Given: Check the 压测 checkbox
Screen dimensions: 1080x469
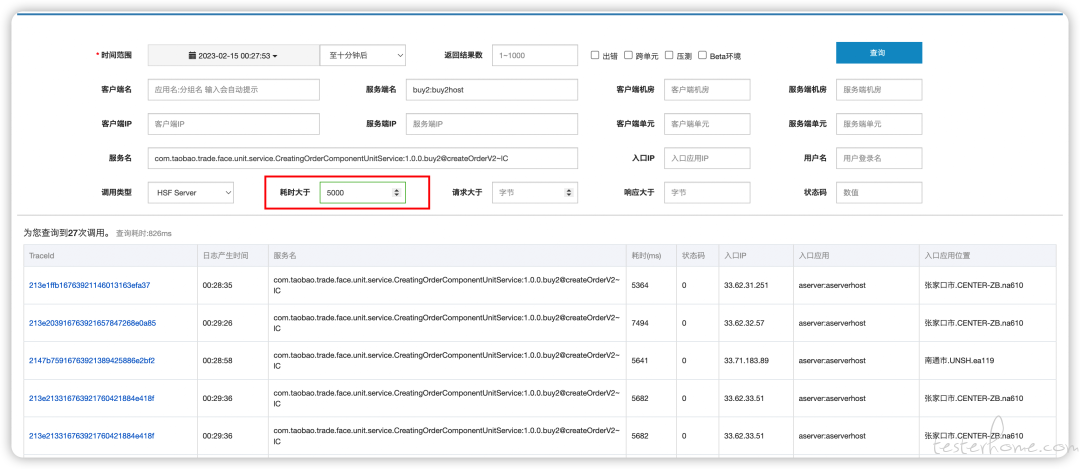Looking at the screenshot, I should [669, 56].
